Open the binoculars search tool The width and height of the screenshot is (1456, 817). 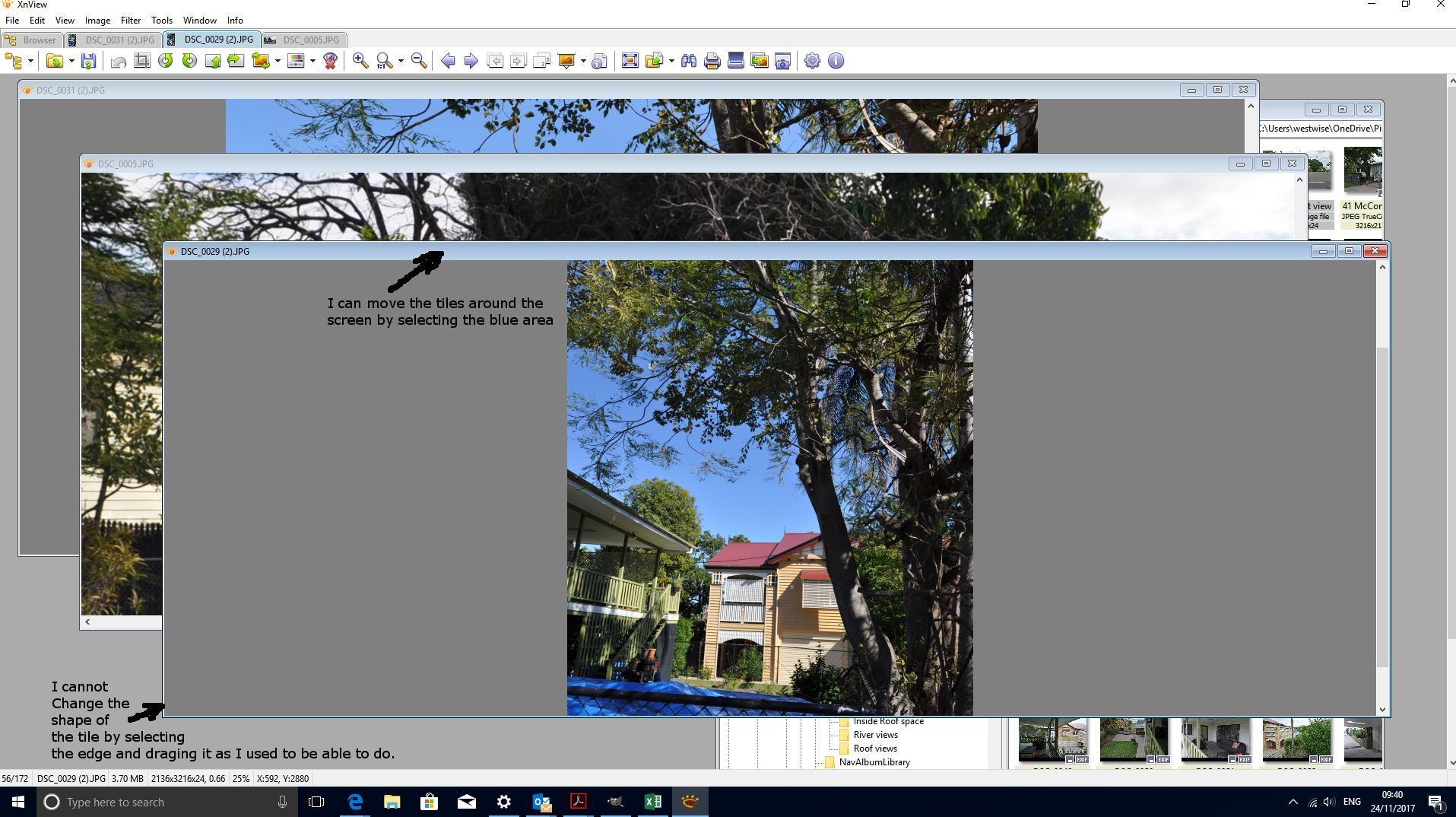tap(689, 61)
